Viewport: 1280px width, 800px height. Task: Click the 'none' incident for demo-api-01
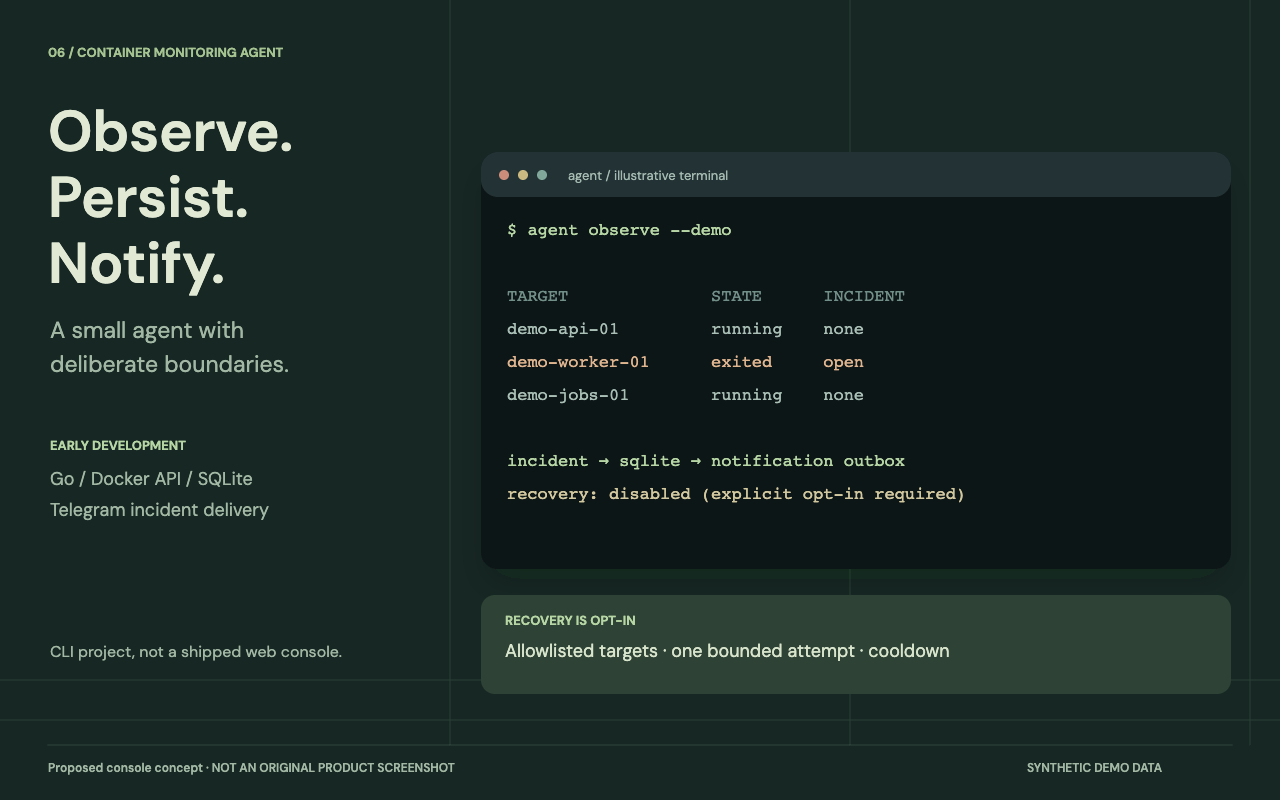pos(843,329)
